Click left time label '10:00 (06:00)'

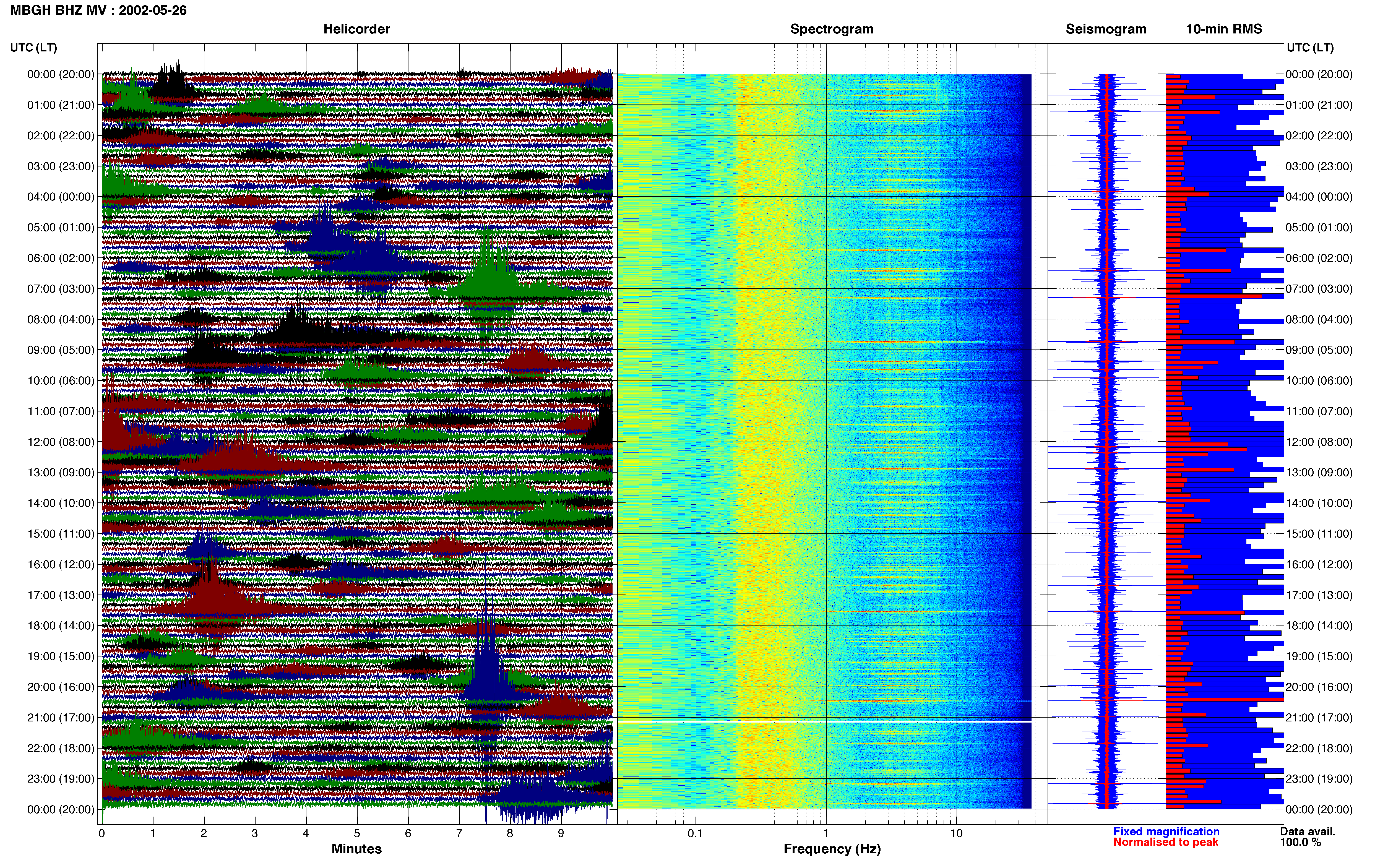[61, 380]
